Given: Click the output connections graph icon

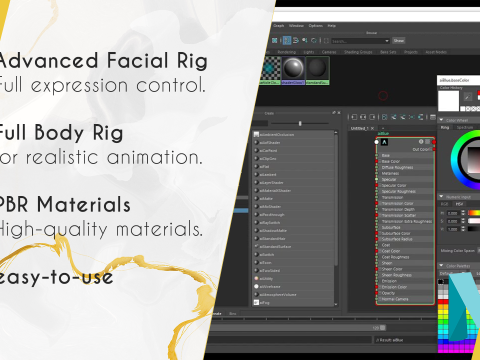Looking at the screenshot, I should coord(372,117).
